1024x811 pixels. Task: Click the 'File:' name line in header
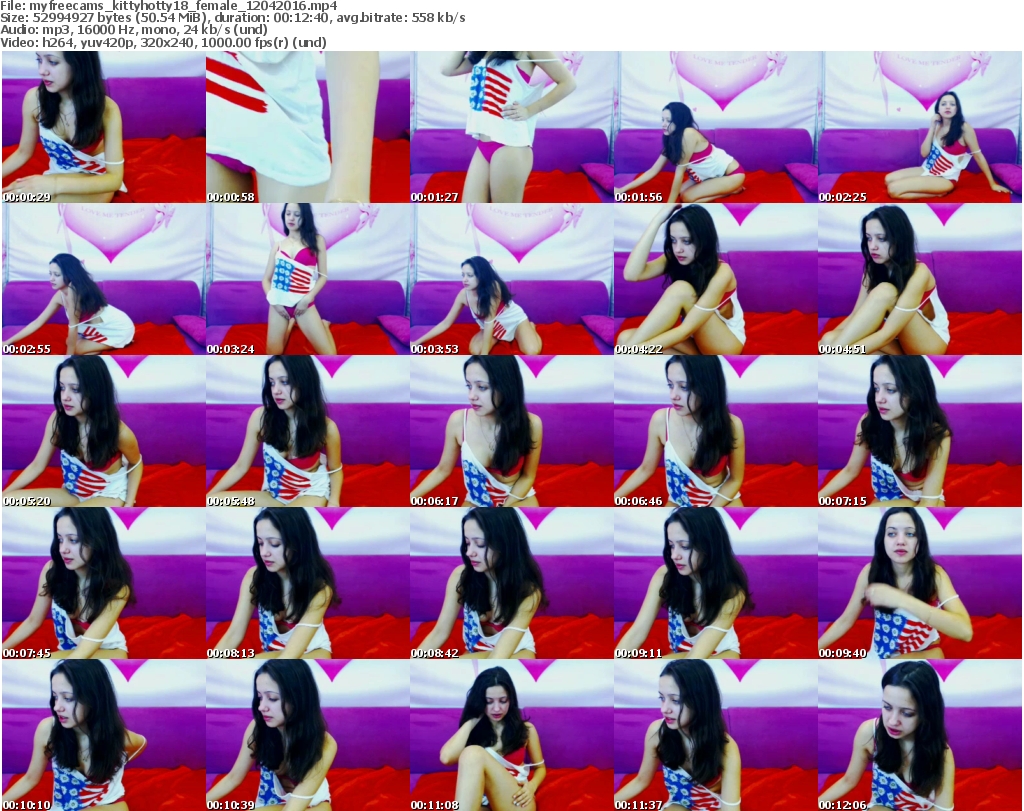pos(169,6)
